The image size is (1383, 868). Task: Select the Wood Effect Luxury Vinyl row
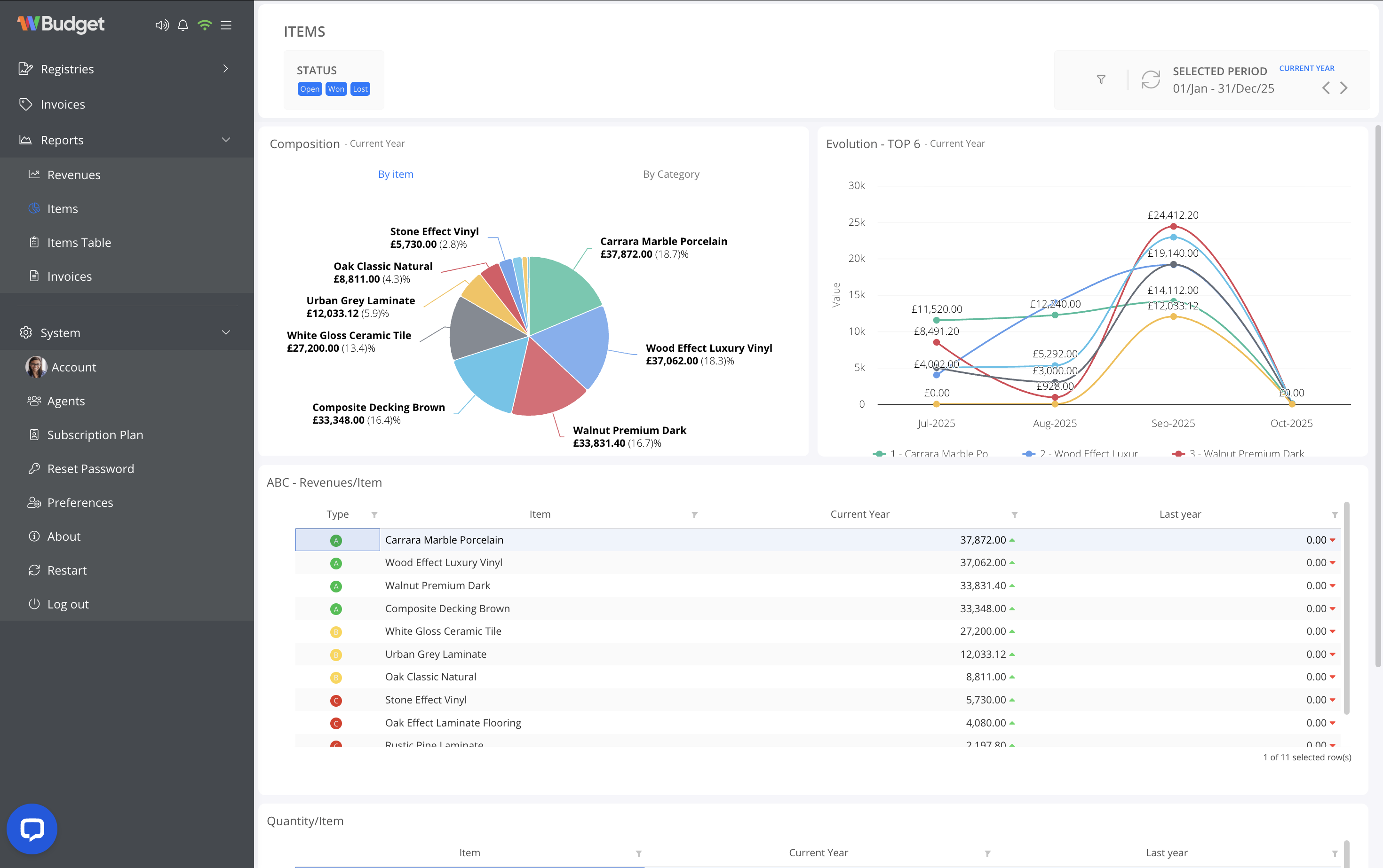pos(444,562)
